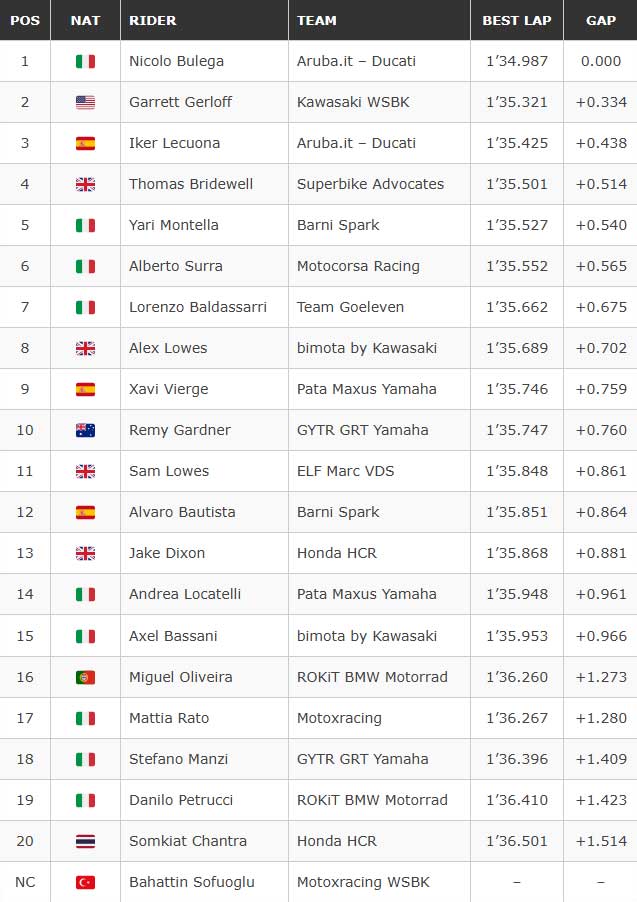
Task: Click the US flag next to Garrett Gerloff
Action: click(85, 102)
